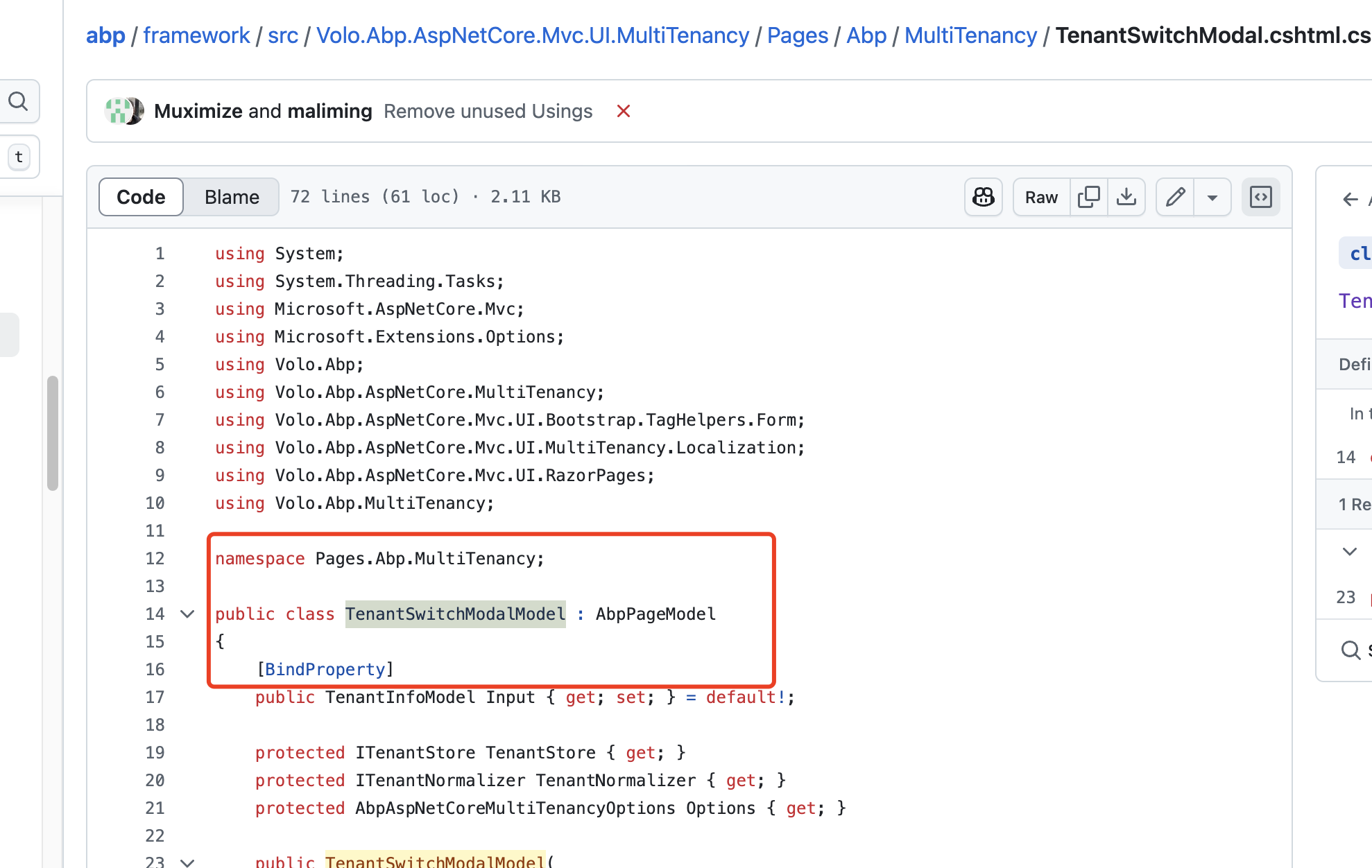This screenshot has height=868, width=1372.
Task: Toggle the symbols panel icon
Action: click(1260, 197)
